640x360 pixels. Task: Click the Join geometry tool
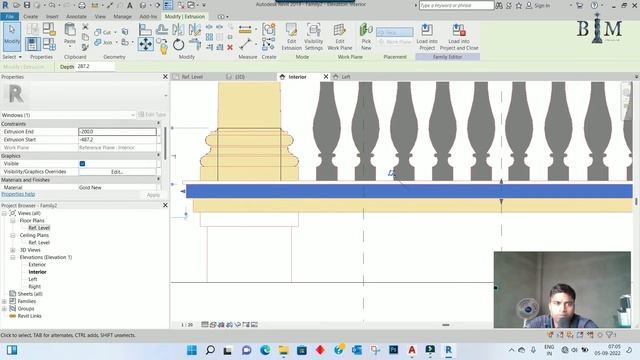coord(104,42)
